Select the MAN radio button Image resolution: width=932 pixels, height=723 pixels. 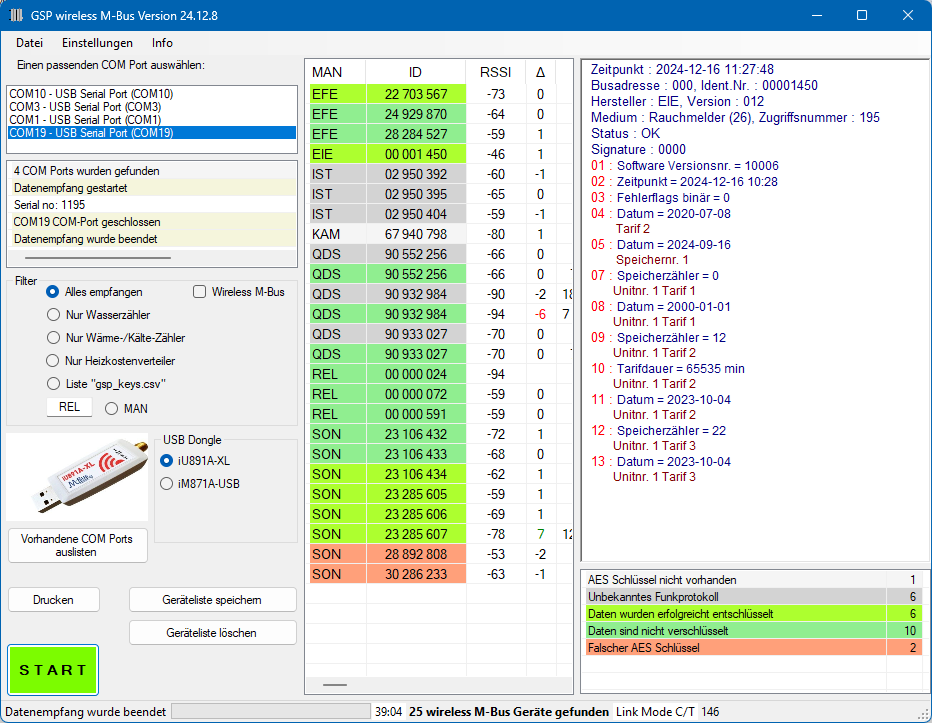pos(111,408)
